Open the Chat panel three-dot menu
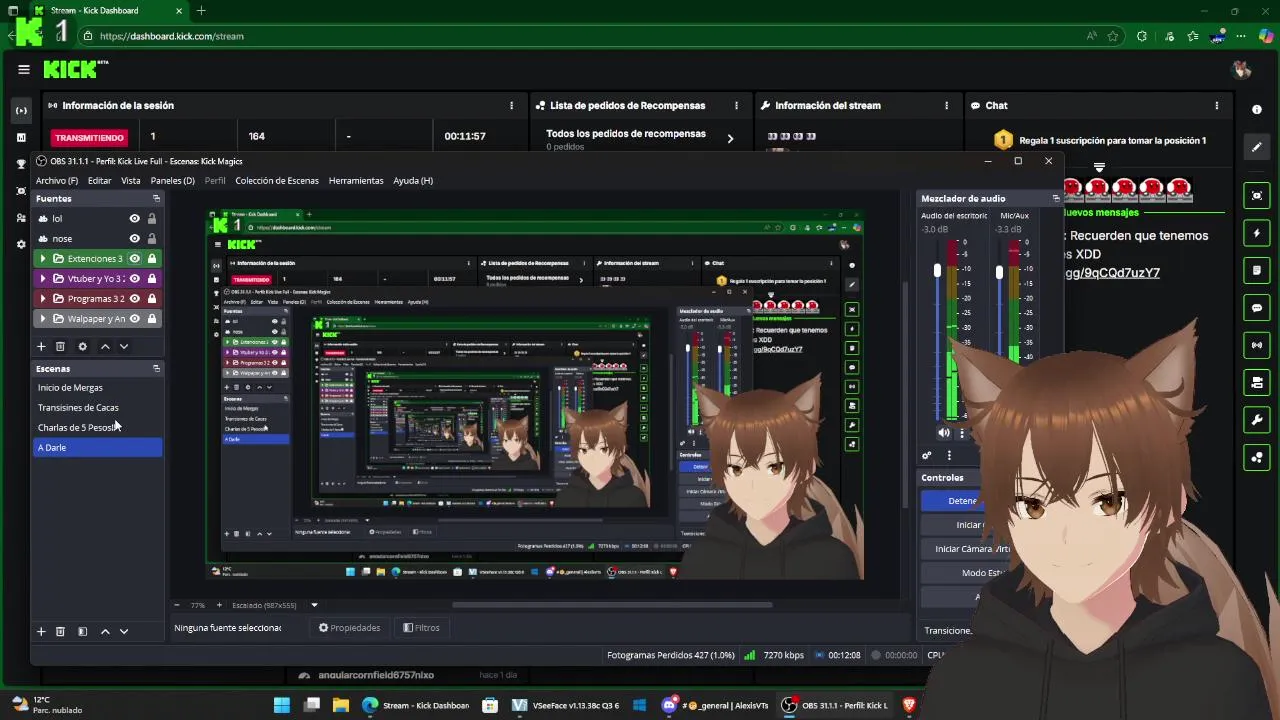1280x720 pixels. (x=1216, y=105)
